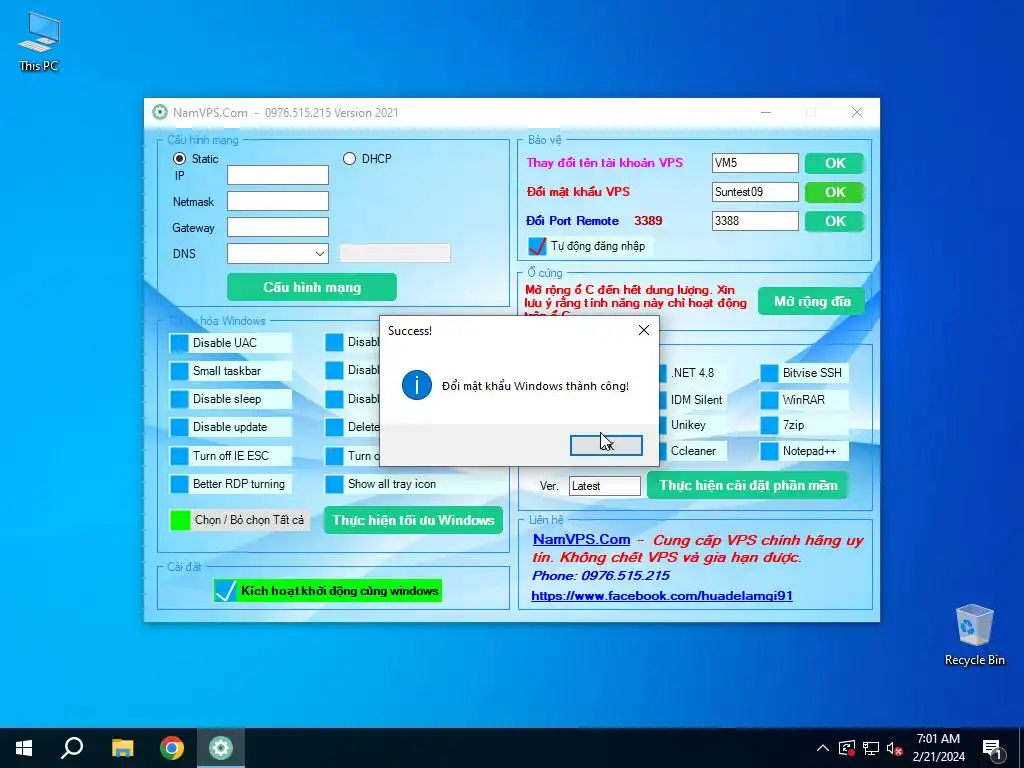Toggle the Disable UAC checkbox
This screenshot has height=768, width=1024.
click(179, 343)
